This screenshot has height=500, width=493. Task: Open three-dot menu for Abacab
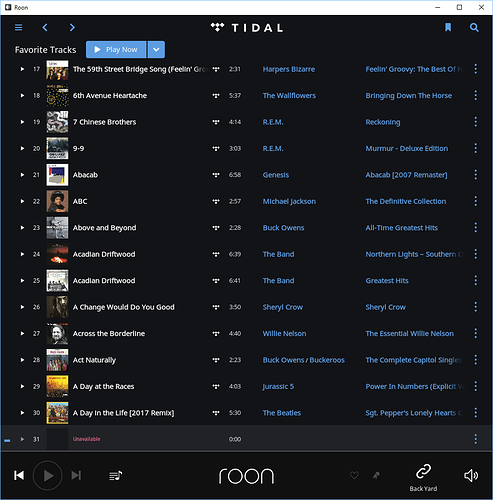(476, 175)
